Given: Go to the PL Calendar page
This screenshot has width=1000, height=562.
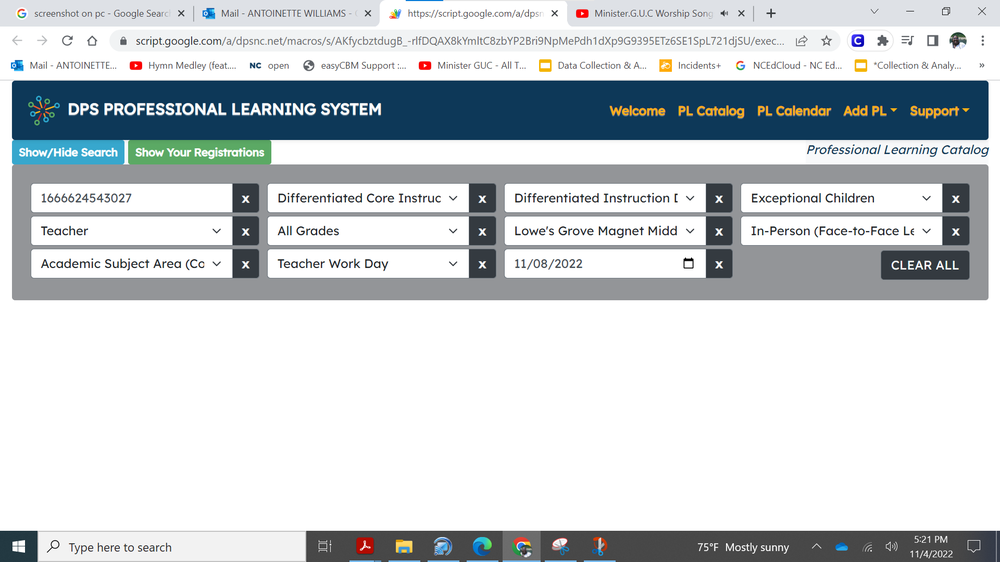Looking at the screenshot, I should pos(793,111).
